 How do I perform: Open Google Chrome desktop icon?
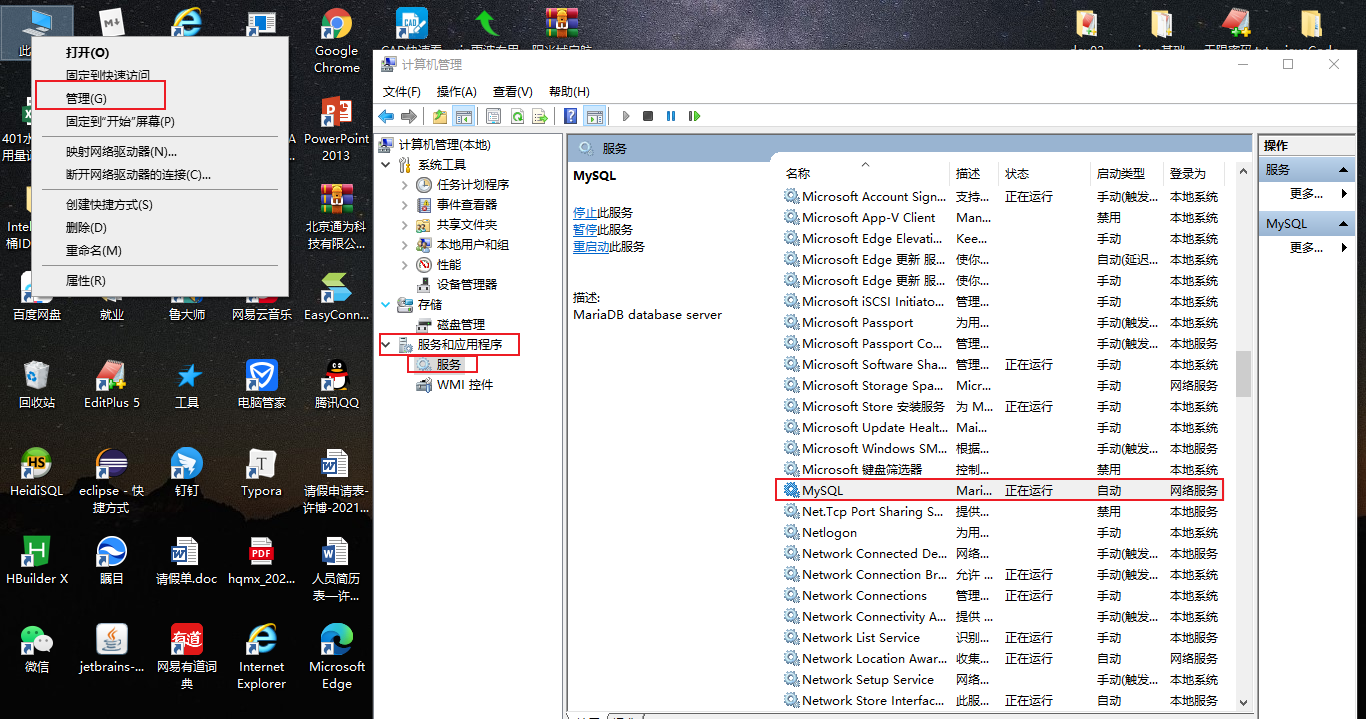336,42
